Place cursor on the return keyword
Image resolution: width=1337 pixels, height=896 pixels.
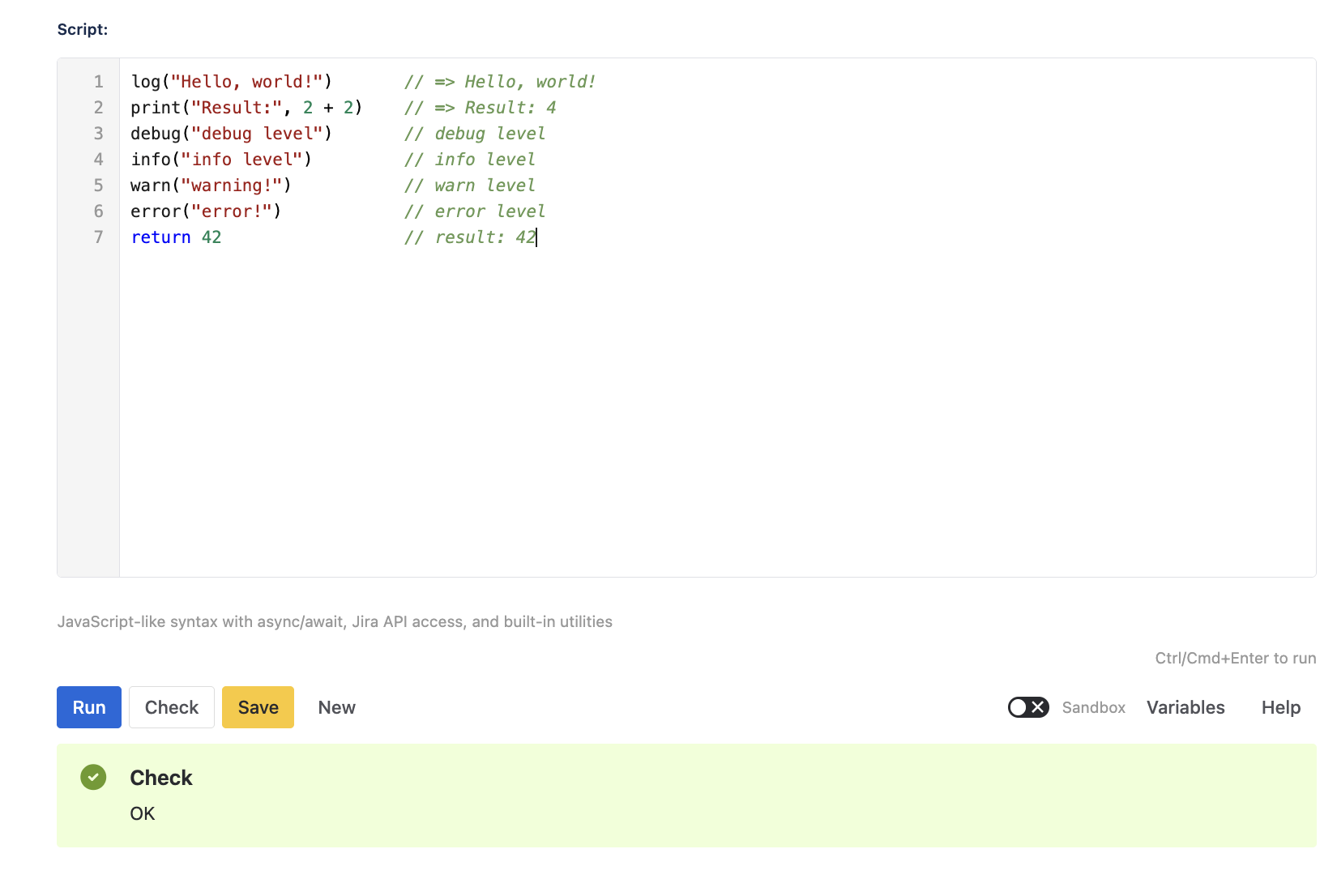(x=160, y=237)
